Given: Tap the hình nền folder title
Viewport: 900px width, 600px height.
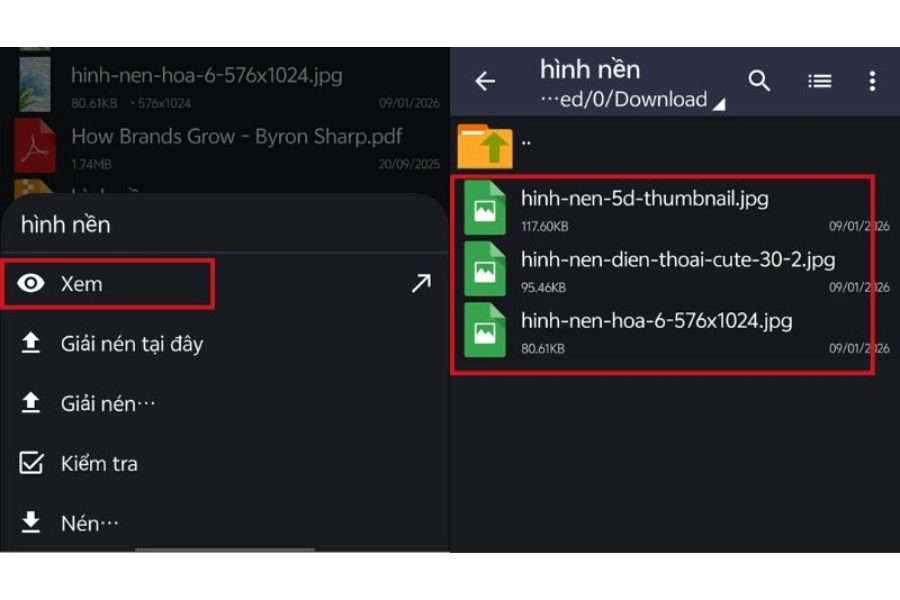Looking at the screenshot, I should point(591,69).
